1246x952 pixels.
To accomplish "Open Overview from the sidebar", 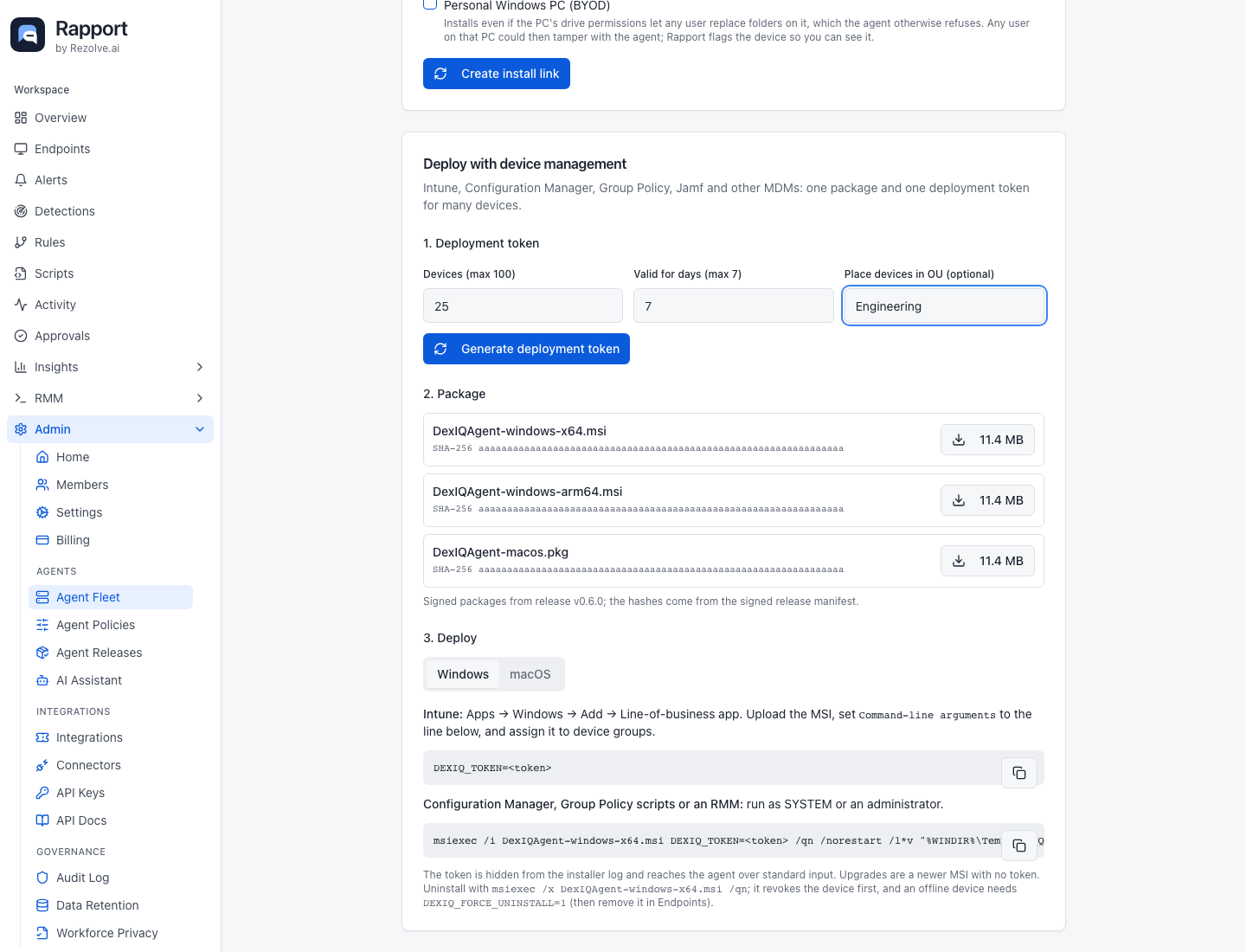I will coord(110,118).
